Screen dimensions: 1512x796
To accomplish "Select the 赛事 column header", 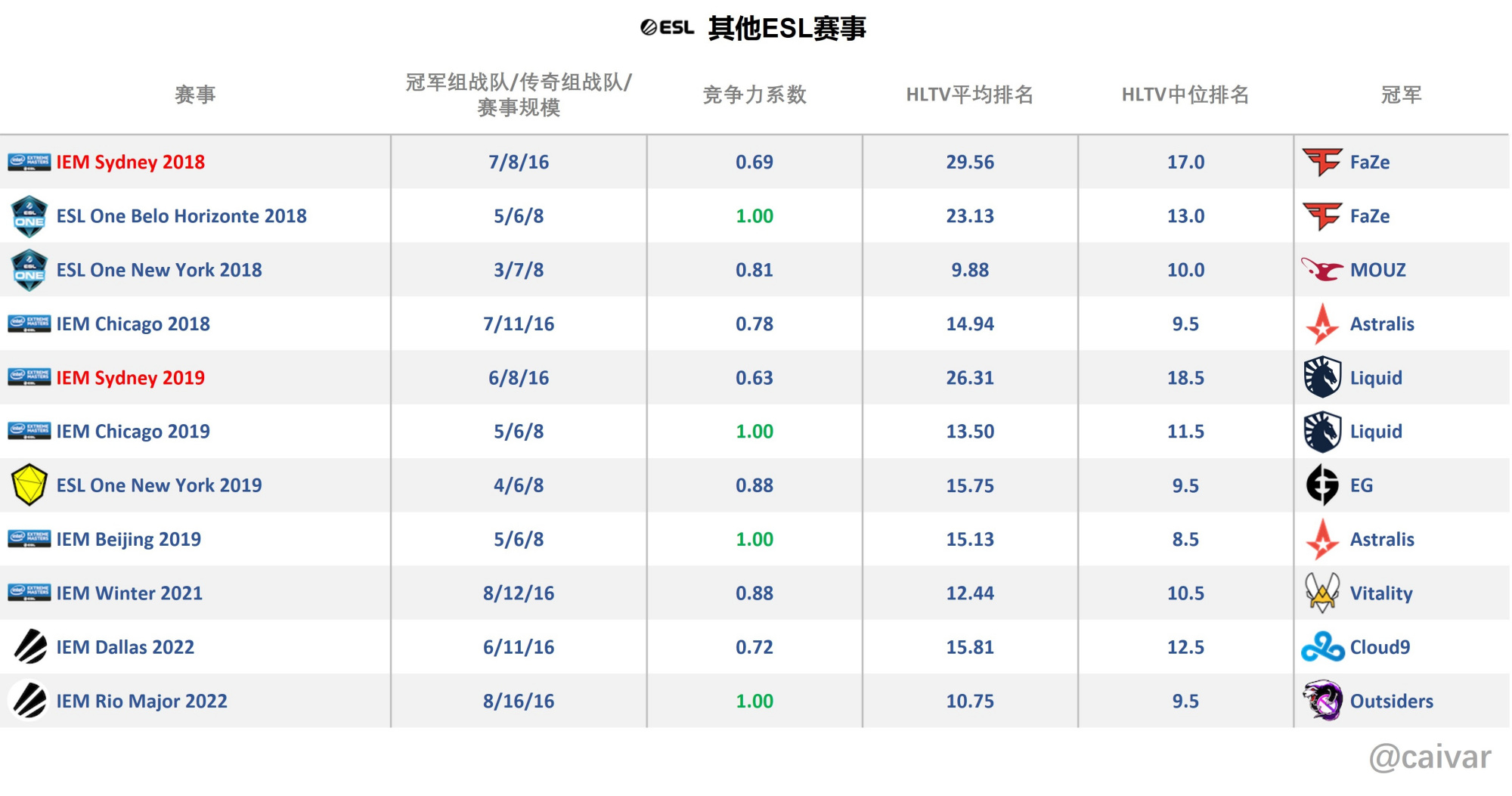I will (x=195, y=94).
